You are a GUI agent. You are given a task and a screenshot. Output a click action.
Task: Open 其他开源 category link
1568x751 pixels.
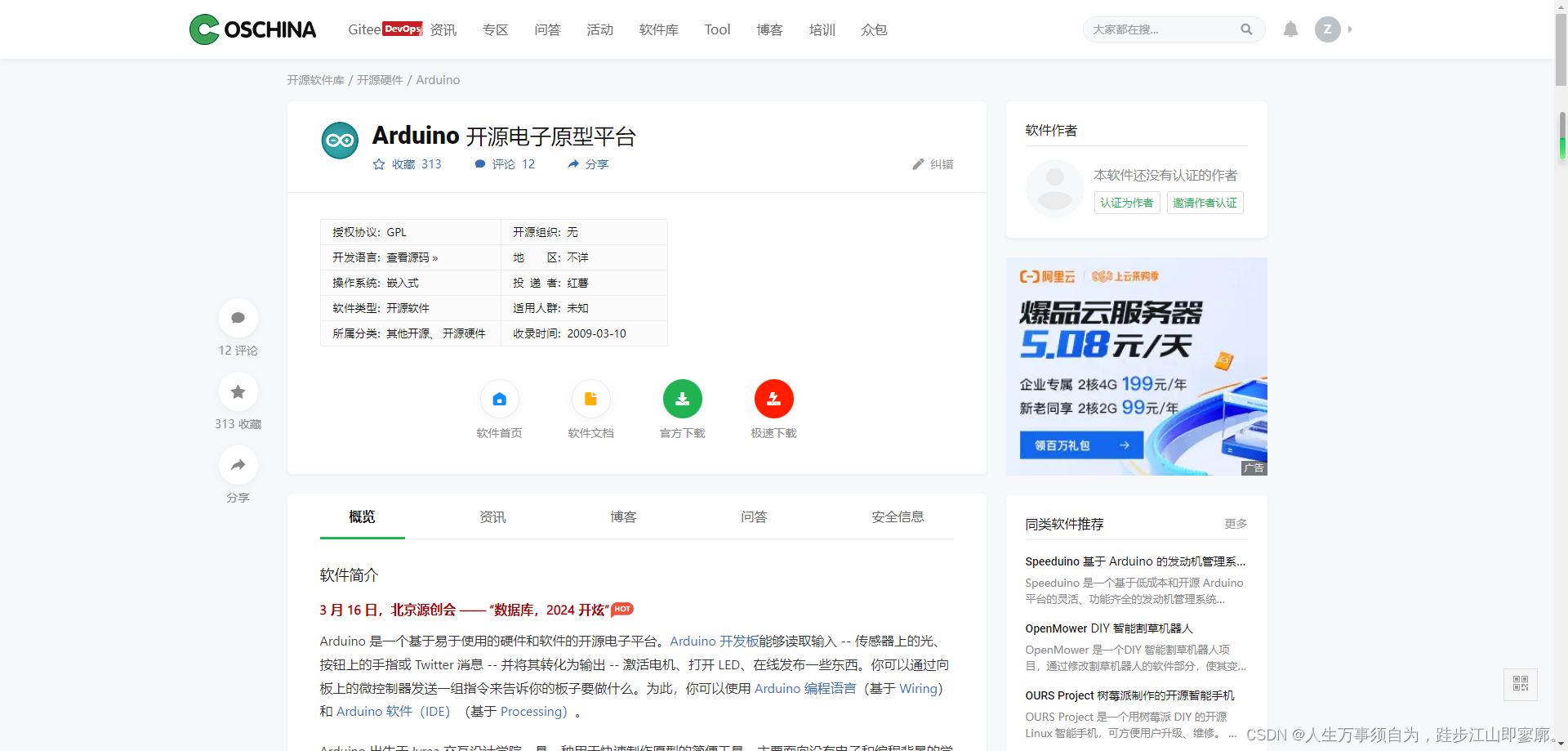click(x=408, y=333)
